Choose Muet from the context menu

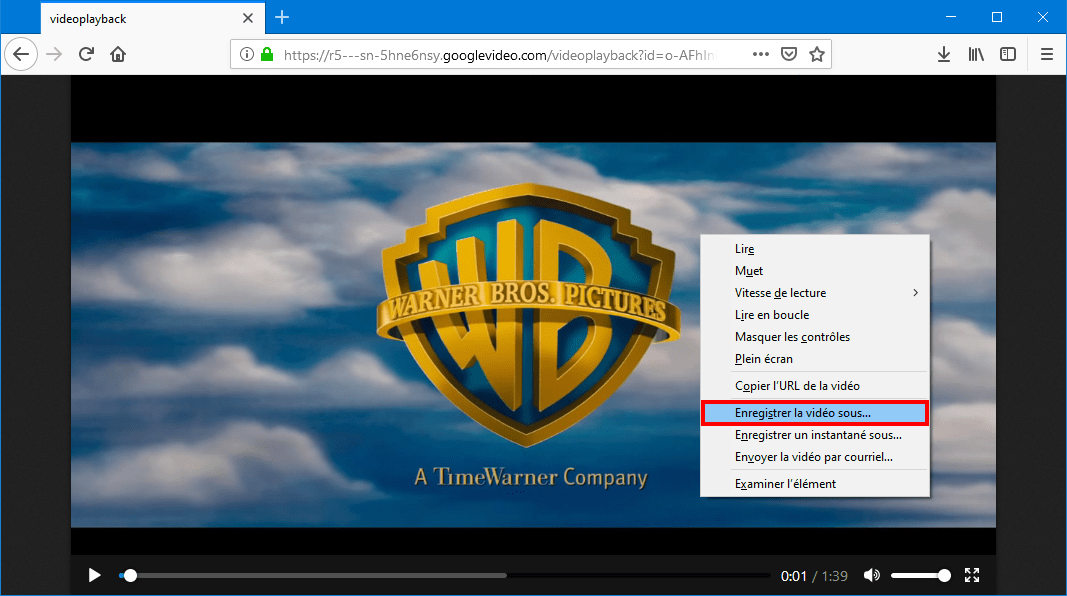815,271
